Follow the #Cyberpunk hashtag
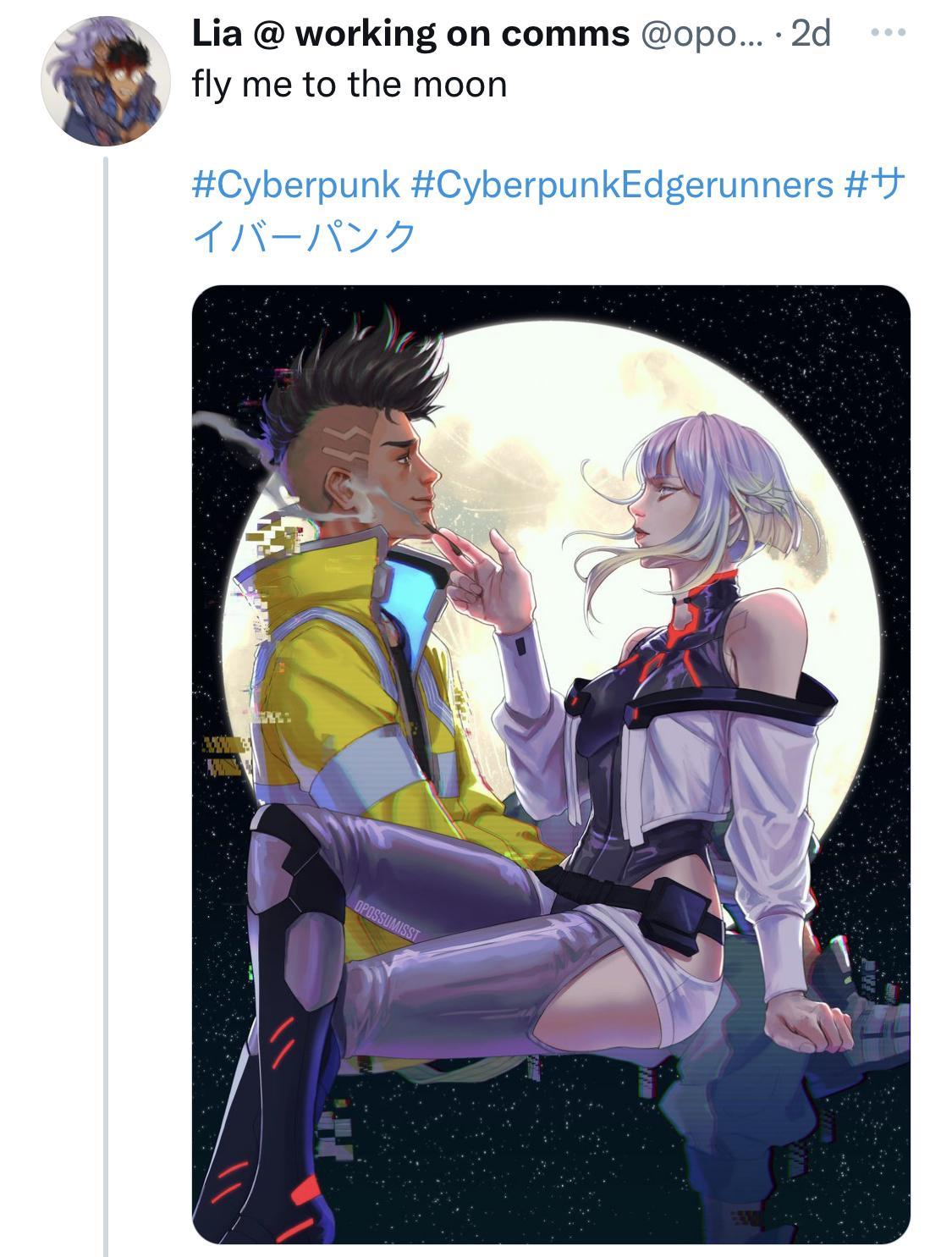Screen dimensions: 952x1257 pos(296,184)
